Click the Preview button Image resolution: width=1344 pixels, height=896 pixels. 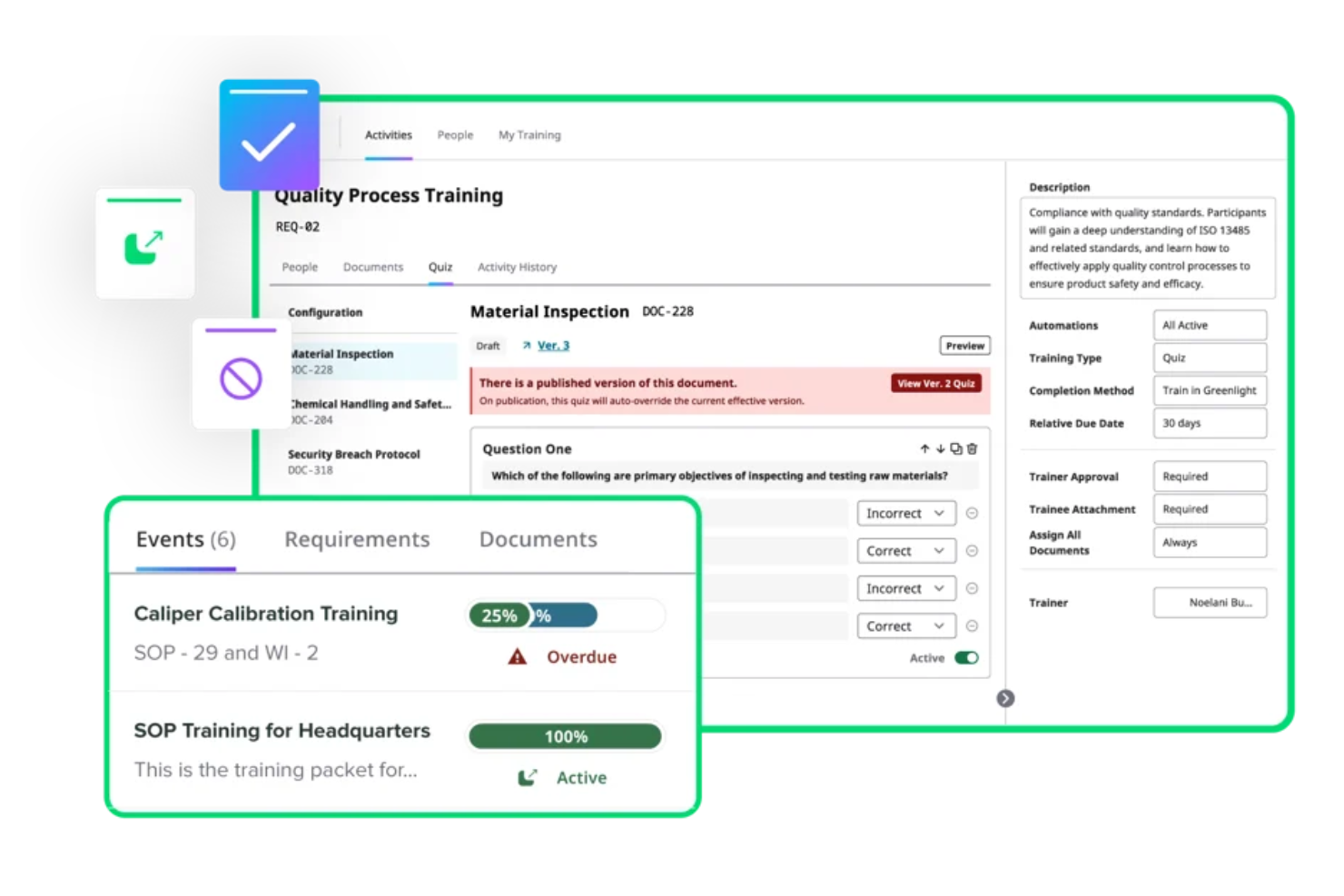pos(964,345)
